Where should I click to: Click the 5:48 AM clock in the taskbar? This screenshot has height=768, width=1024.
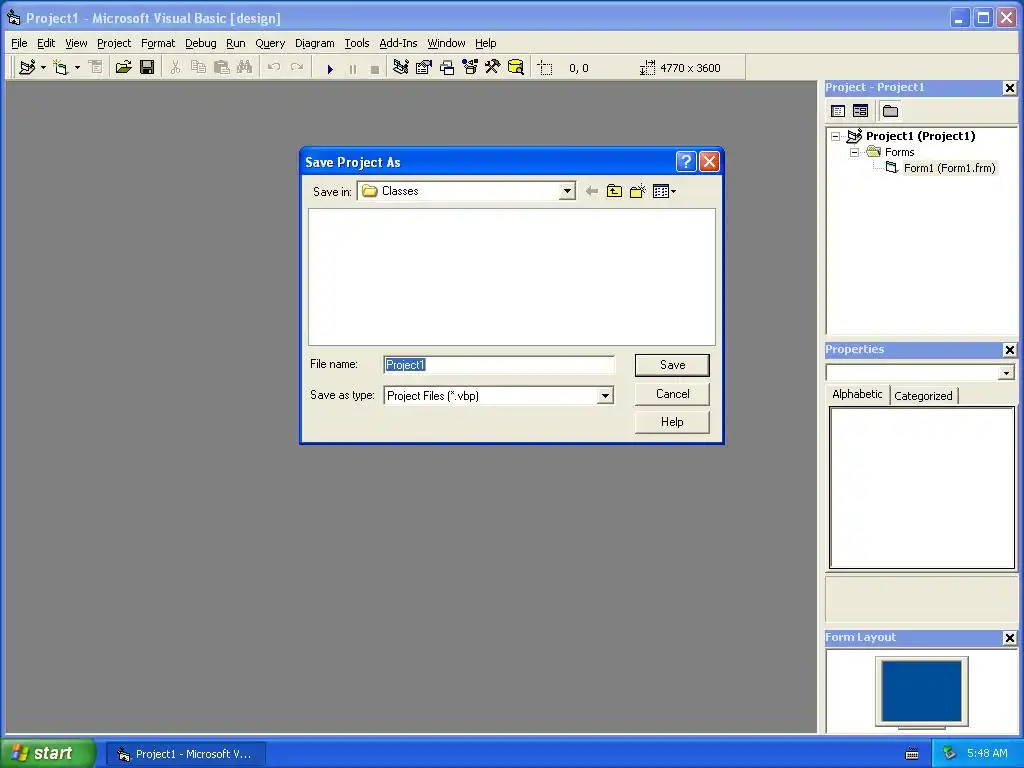coord(987,753)
